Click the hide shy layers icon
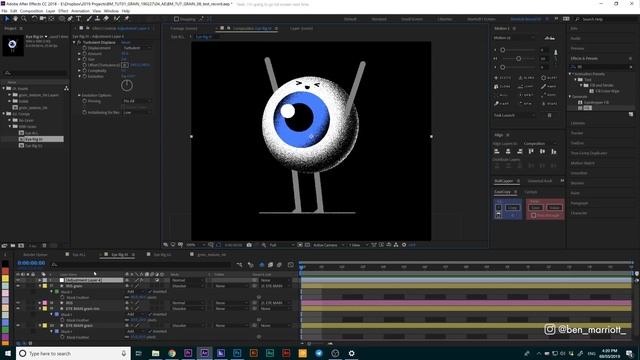640x360 pixels. (x=262, y=265)
